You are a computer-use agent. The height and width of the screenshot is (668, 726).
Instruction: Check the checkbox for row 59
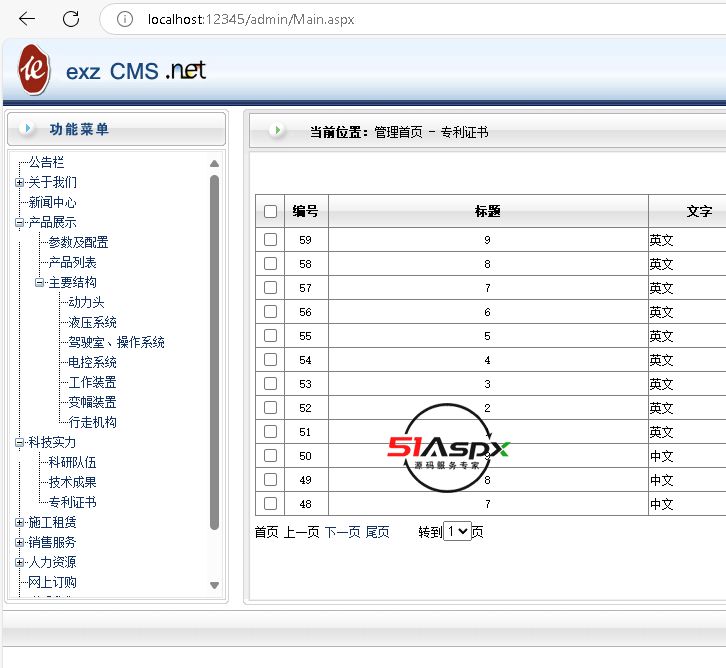[x=270, y=240]
